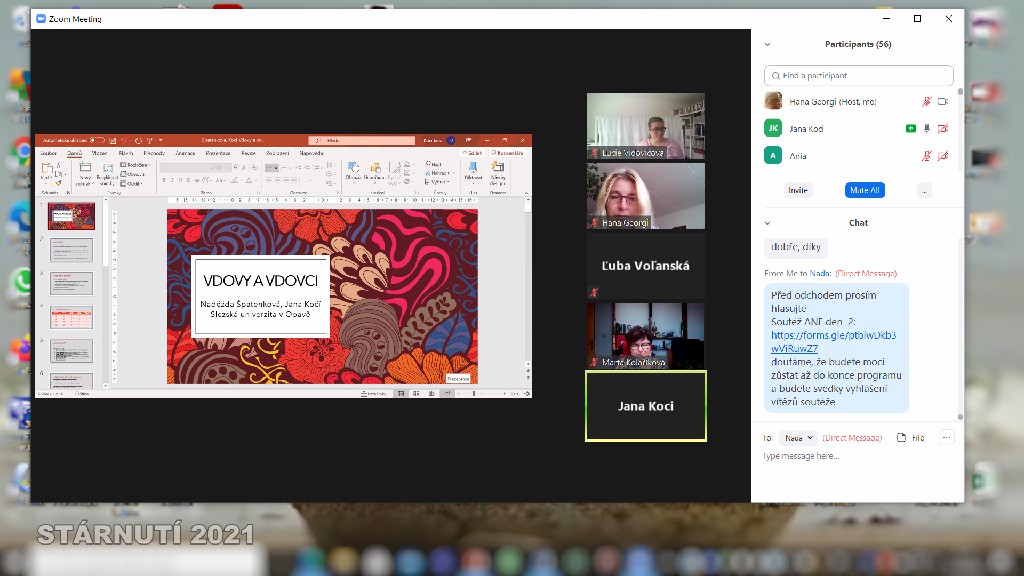Toggle Ania's muted microphone
1024x576 pixels.
point(927,156)
